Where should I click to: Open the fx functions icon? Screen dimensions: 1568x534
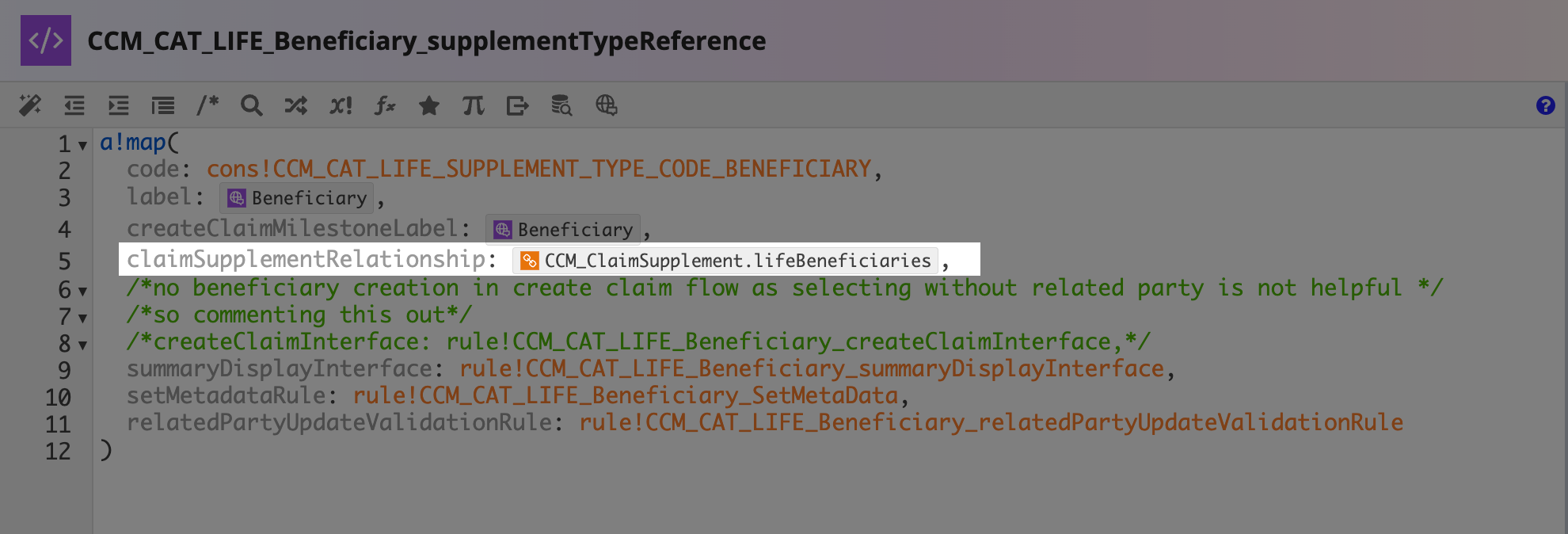(385, 105)
